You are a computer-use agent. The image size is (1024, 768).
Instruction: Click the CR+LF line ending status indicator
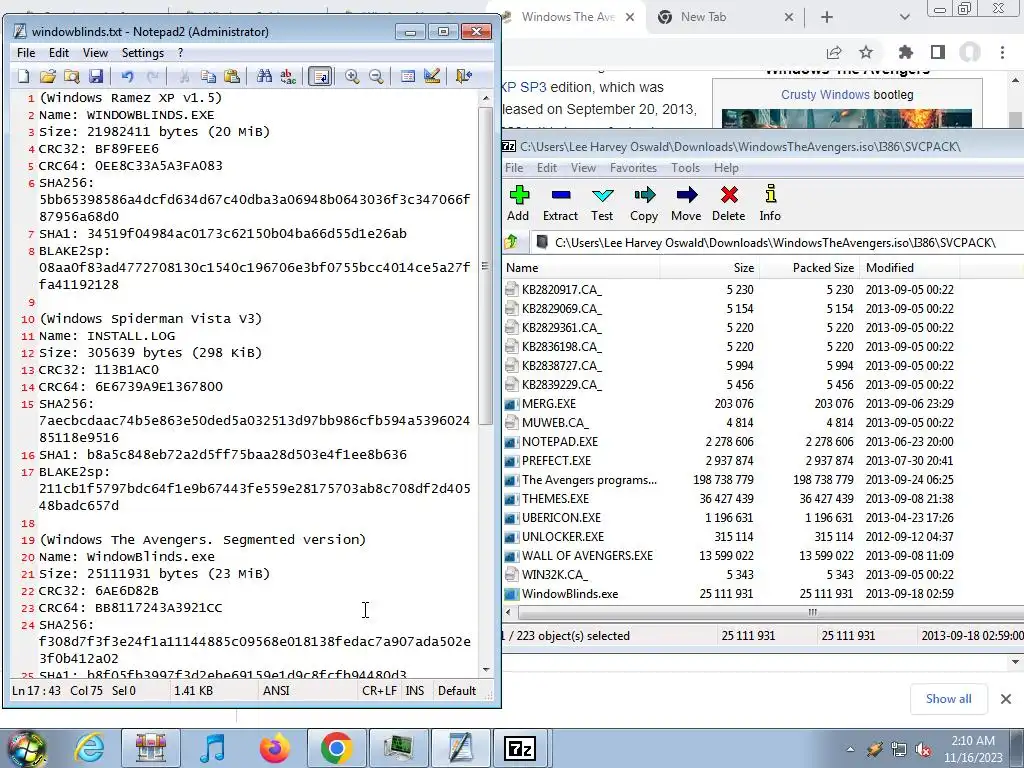coord(379,691)
